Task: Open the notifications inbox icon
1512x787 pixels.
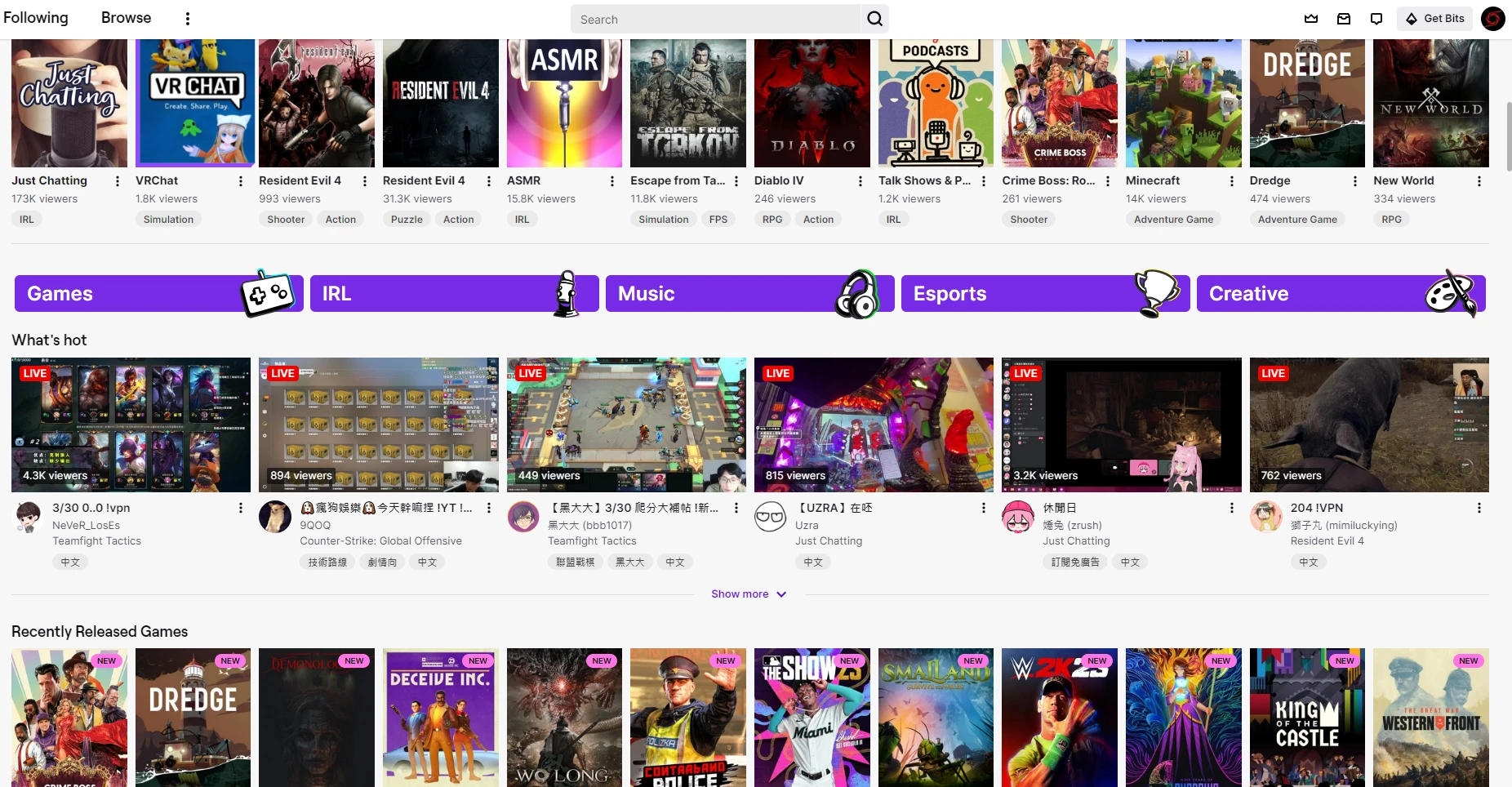Action: [1344, 19]
